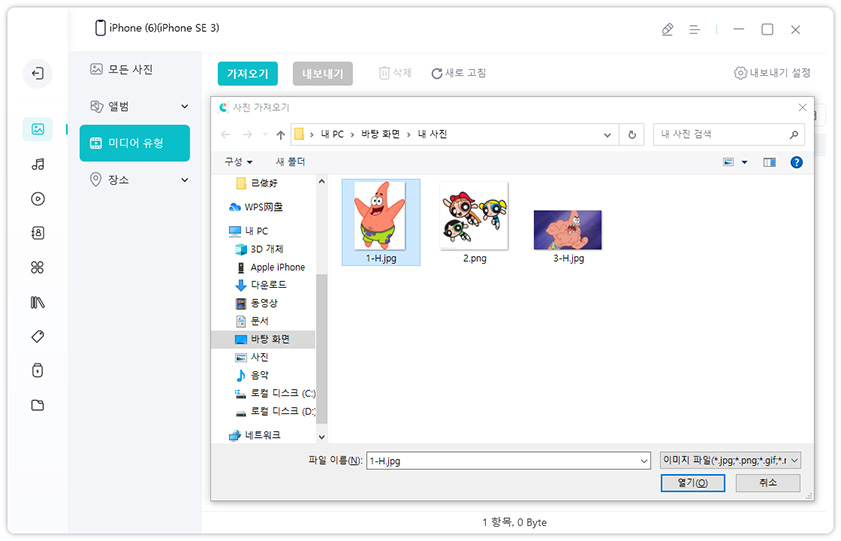The width and height of the screenshot is (841, 541).
Task: Select 로컬 디스크 (C:) in tree
Action: 275,393
